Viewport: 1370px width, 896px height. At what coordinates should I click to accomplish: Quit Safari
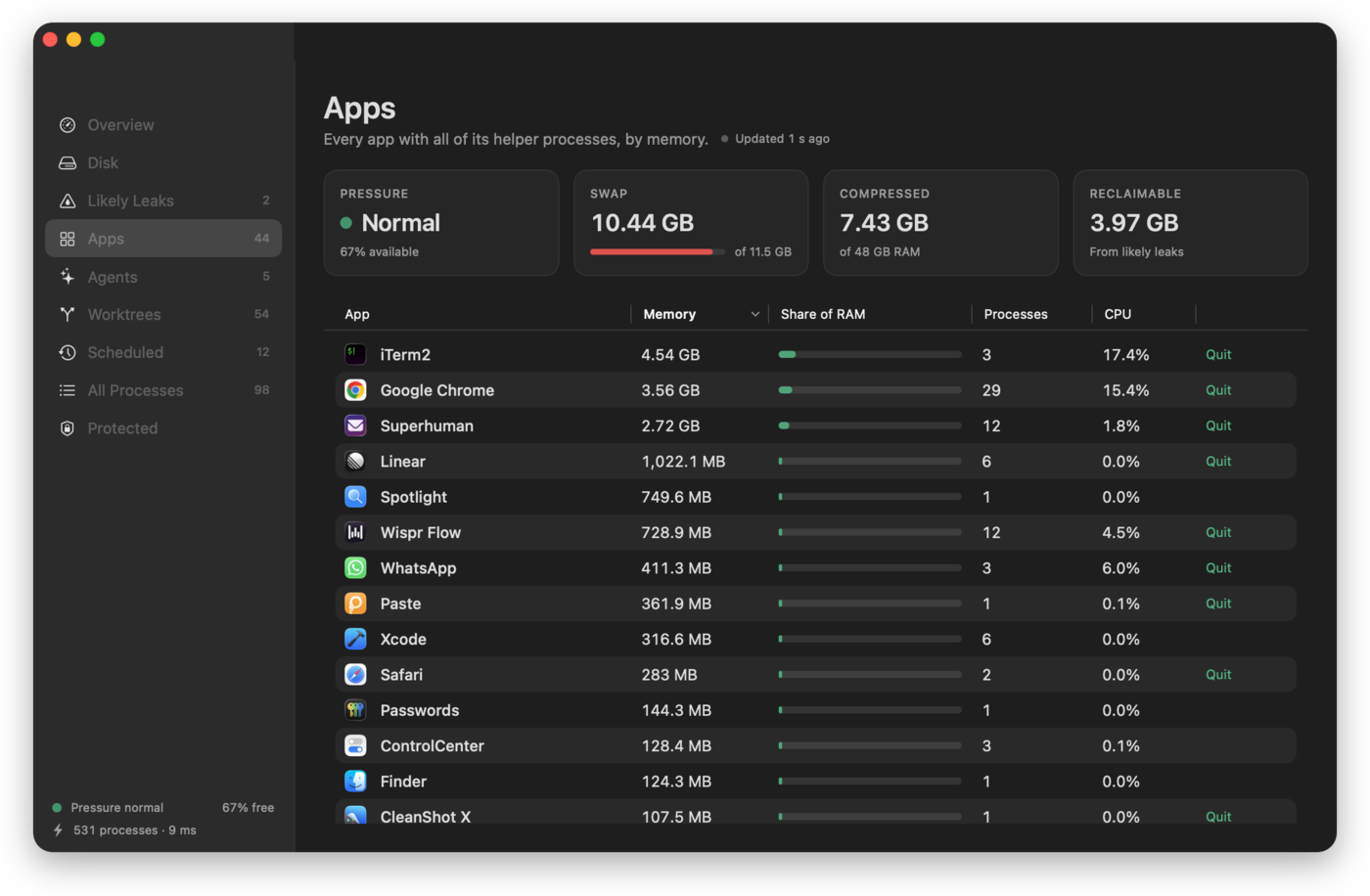pyautogui.click(x=1218, y=675)
